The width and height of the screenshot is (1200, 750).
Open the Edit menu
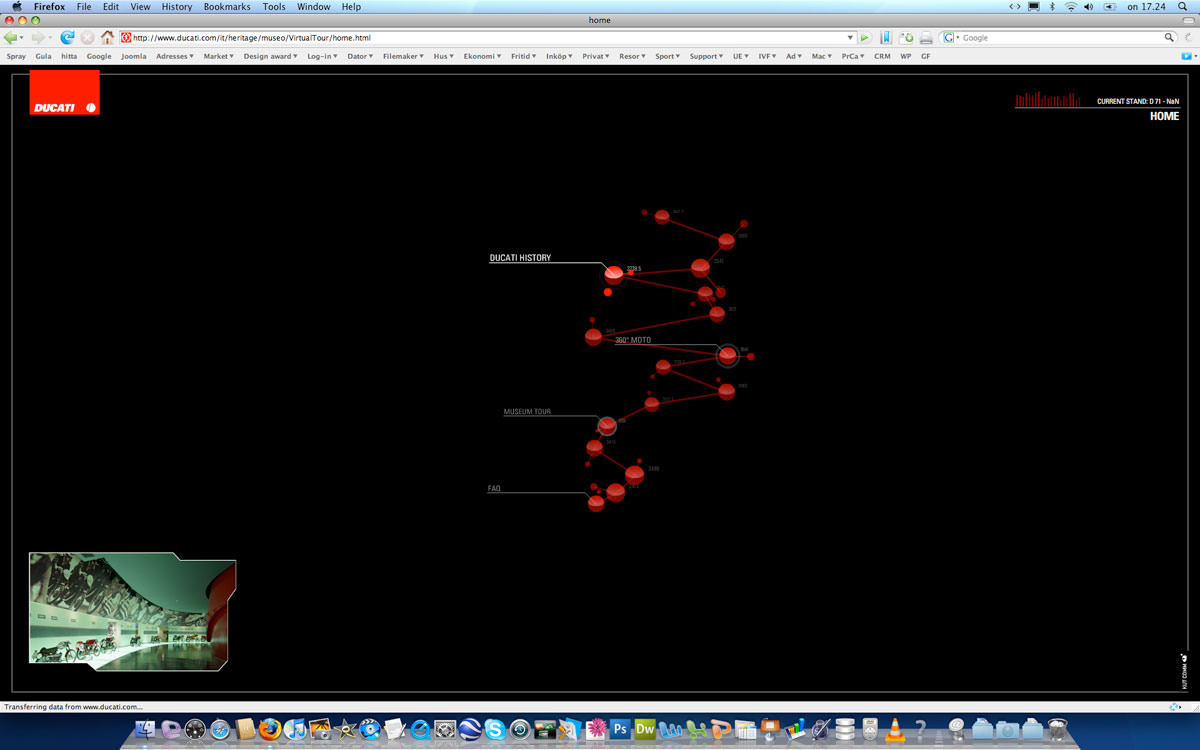point(111,7)
